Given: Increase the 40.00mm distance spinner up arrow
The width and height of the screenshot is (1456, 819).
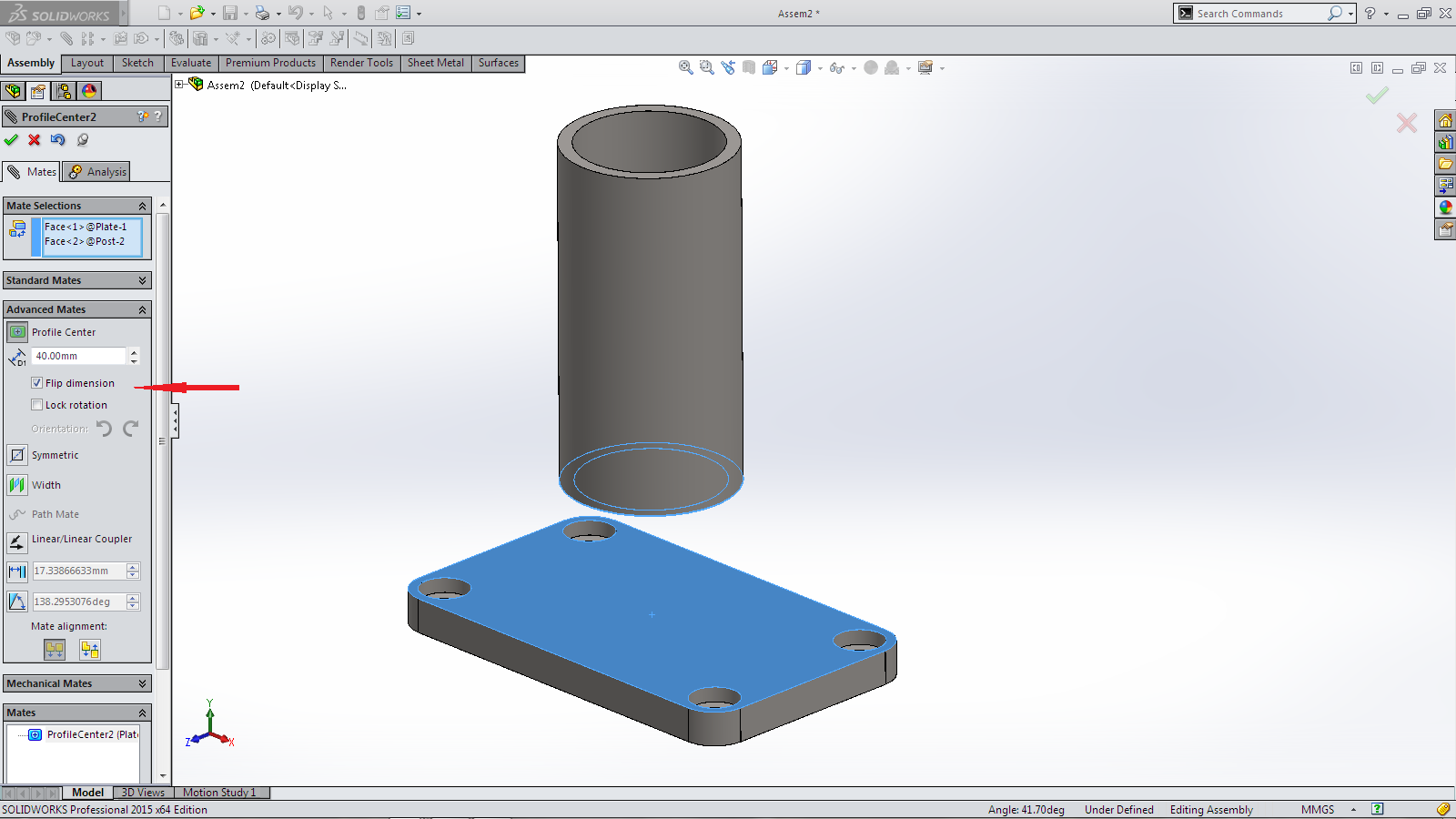Looking at the screenshot, I should 134,352.
